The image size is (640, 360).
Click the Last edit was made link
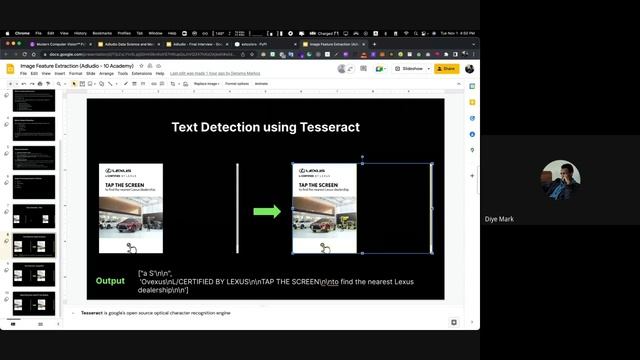[215, 73]
